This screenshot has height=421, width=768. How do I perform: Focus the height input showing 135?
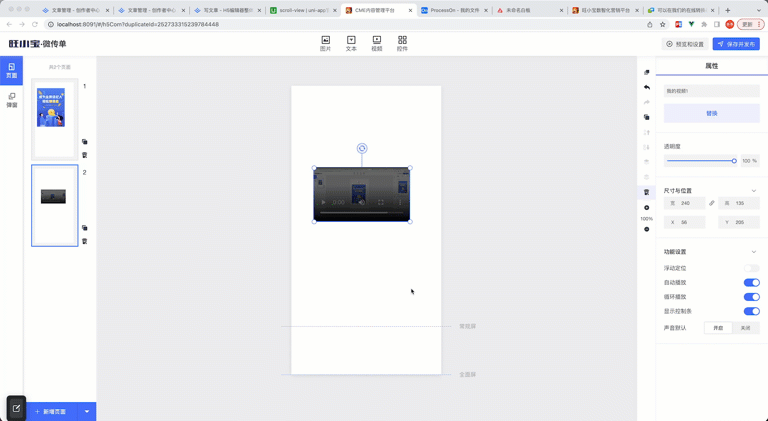[739, 203]
